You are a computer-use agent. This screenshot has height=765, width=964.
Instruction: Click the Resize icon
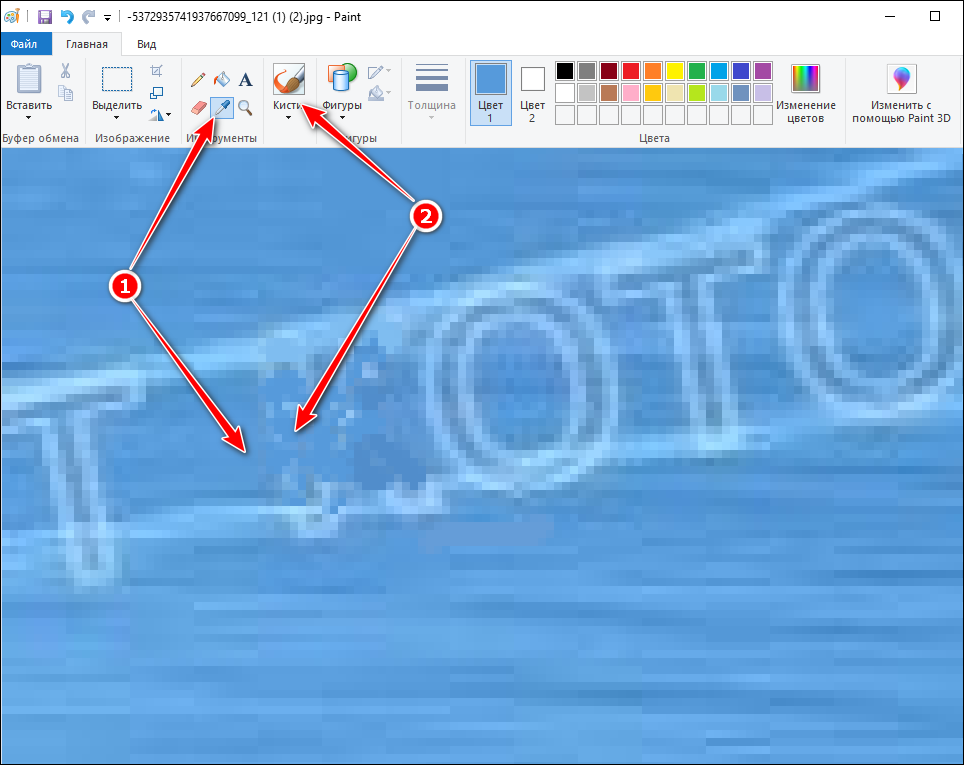(x=156, y=93)
